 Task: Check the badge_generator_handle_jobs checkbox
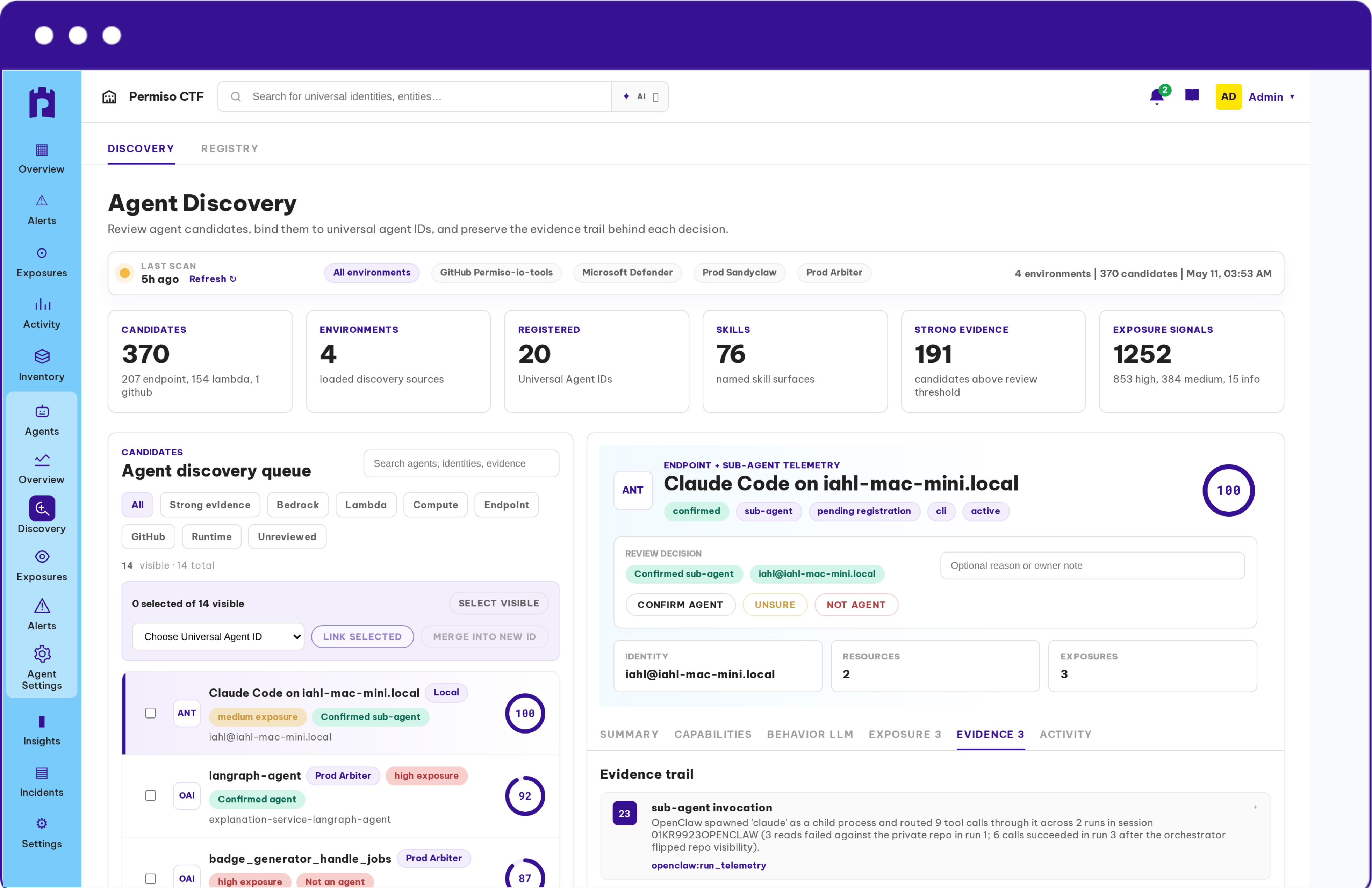(150, 879)
